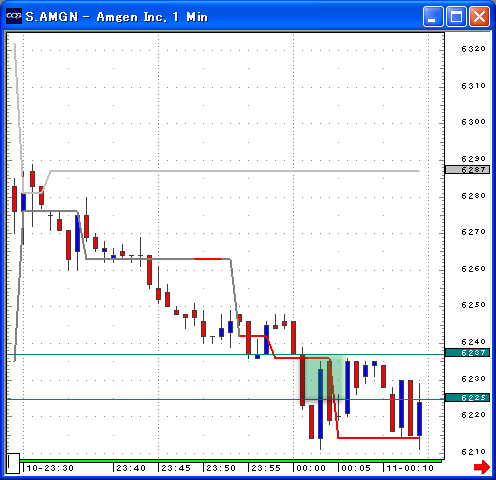Click the red scroll-right arrow
The width and height of the screenshot is (496, 480).
[x=482, y=466]
